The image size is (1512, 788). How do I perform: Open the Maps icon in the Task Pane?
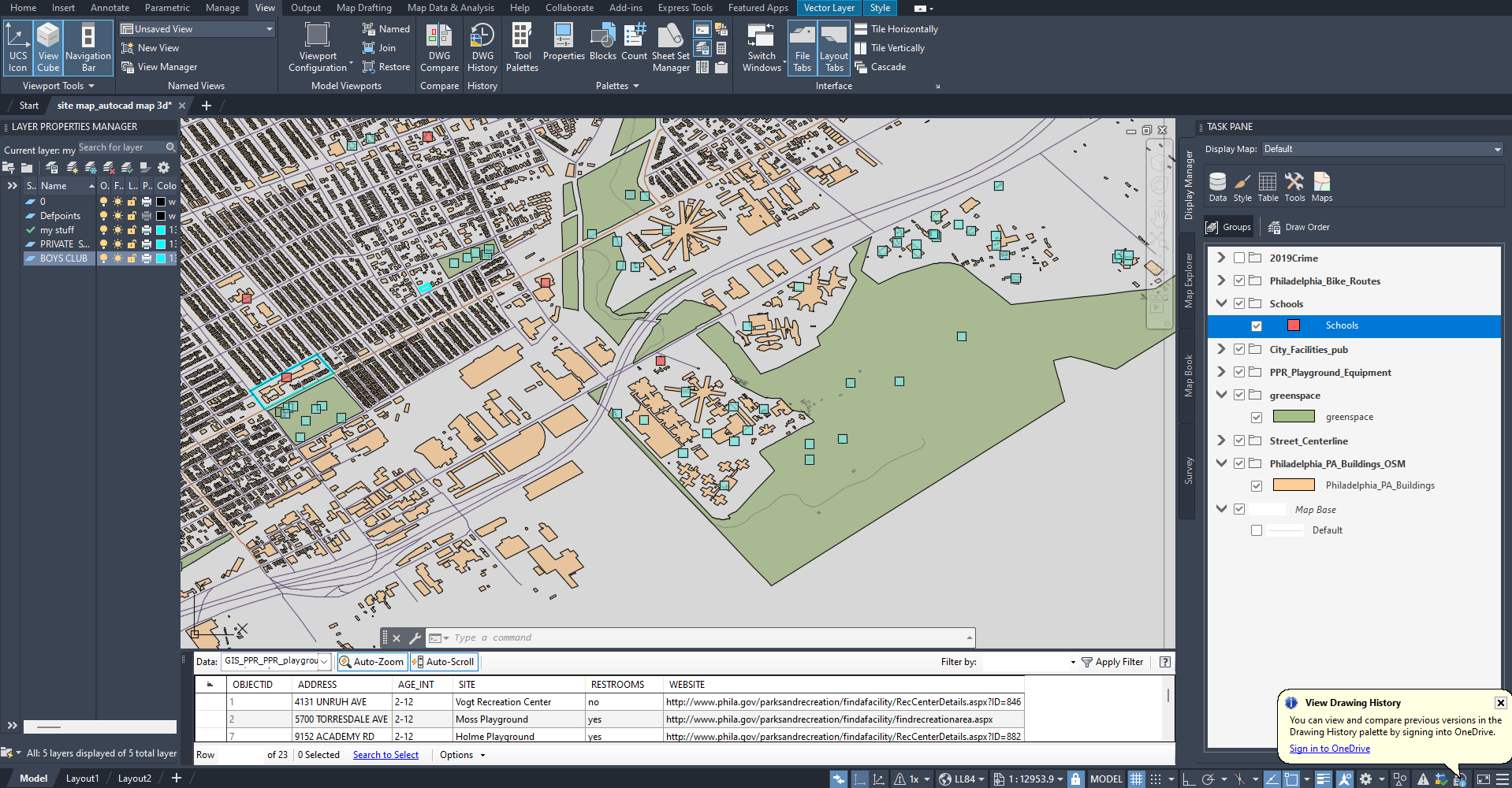coord(1321,186)
